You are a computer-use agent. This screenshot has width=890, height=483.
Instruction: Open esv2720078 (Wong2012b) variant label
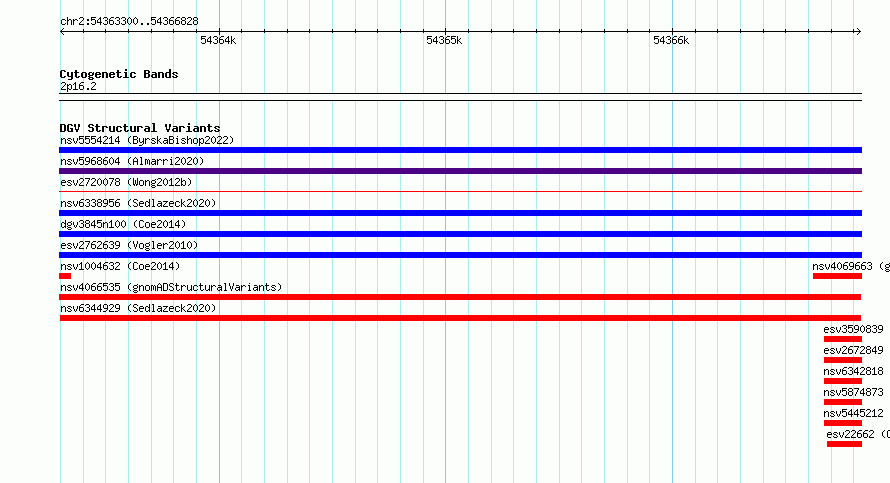pos(126,182)
